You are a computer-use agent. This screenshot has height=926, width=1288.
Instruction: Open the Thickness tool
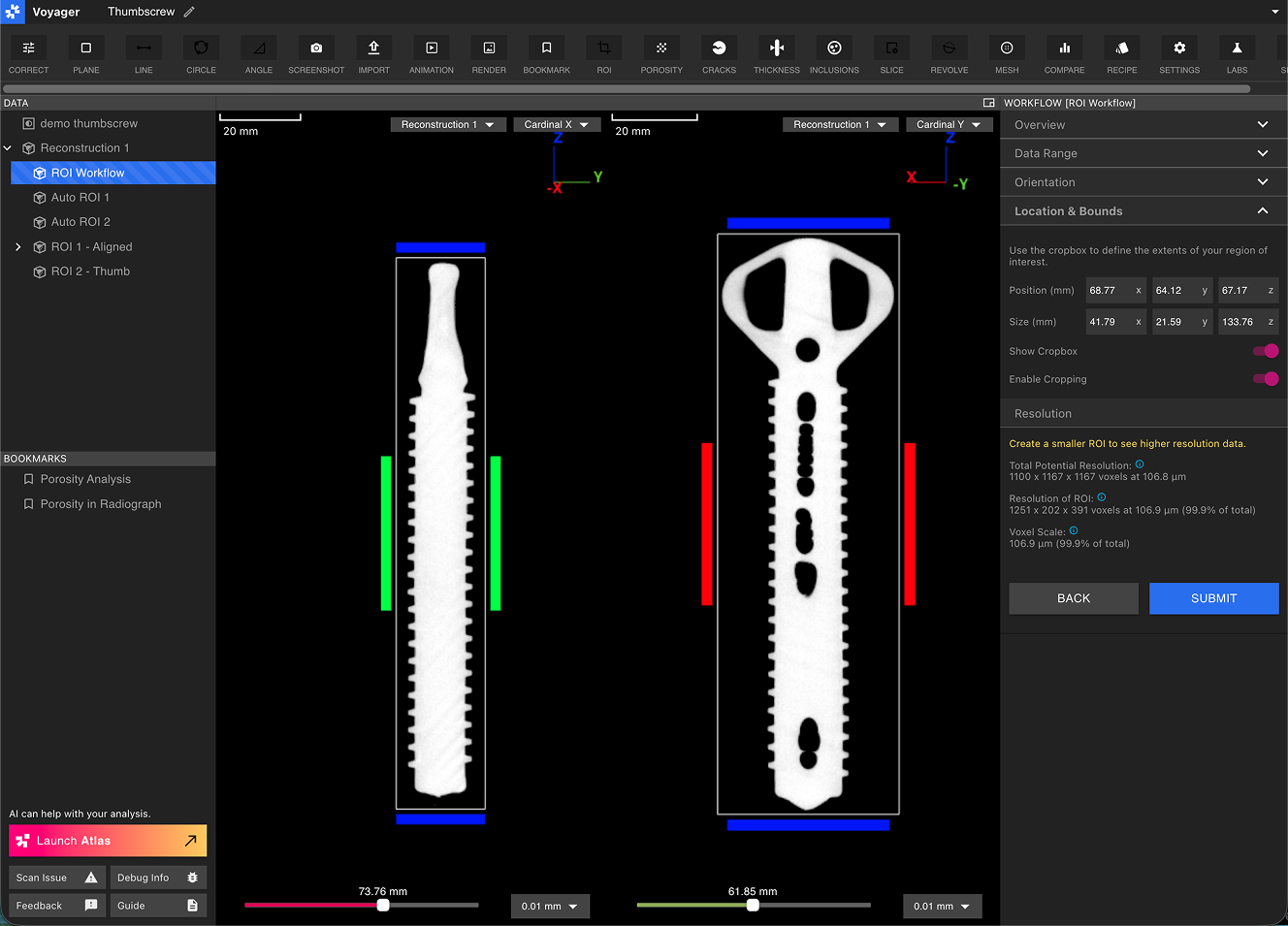[x=777, y=55]
